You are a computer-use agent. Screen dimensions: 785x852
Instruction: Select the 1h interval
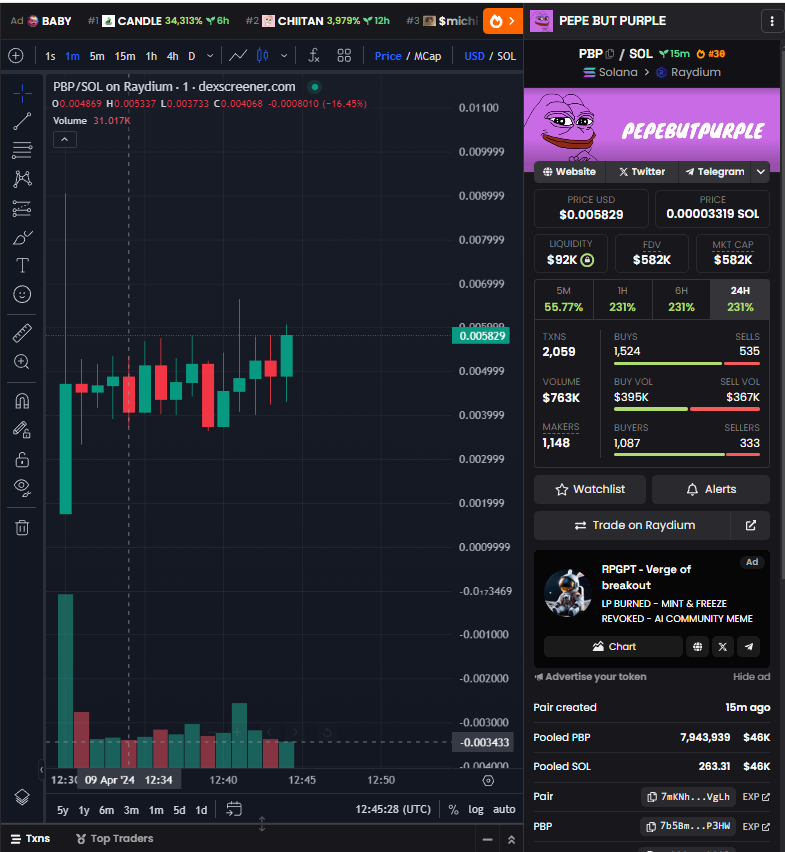[x=151, y=56]
